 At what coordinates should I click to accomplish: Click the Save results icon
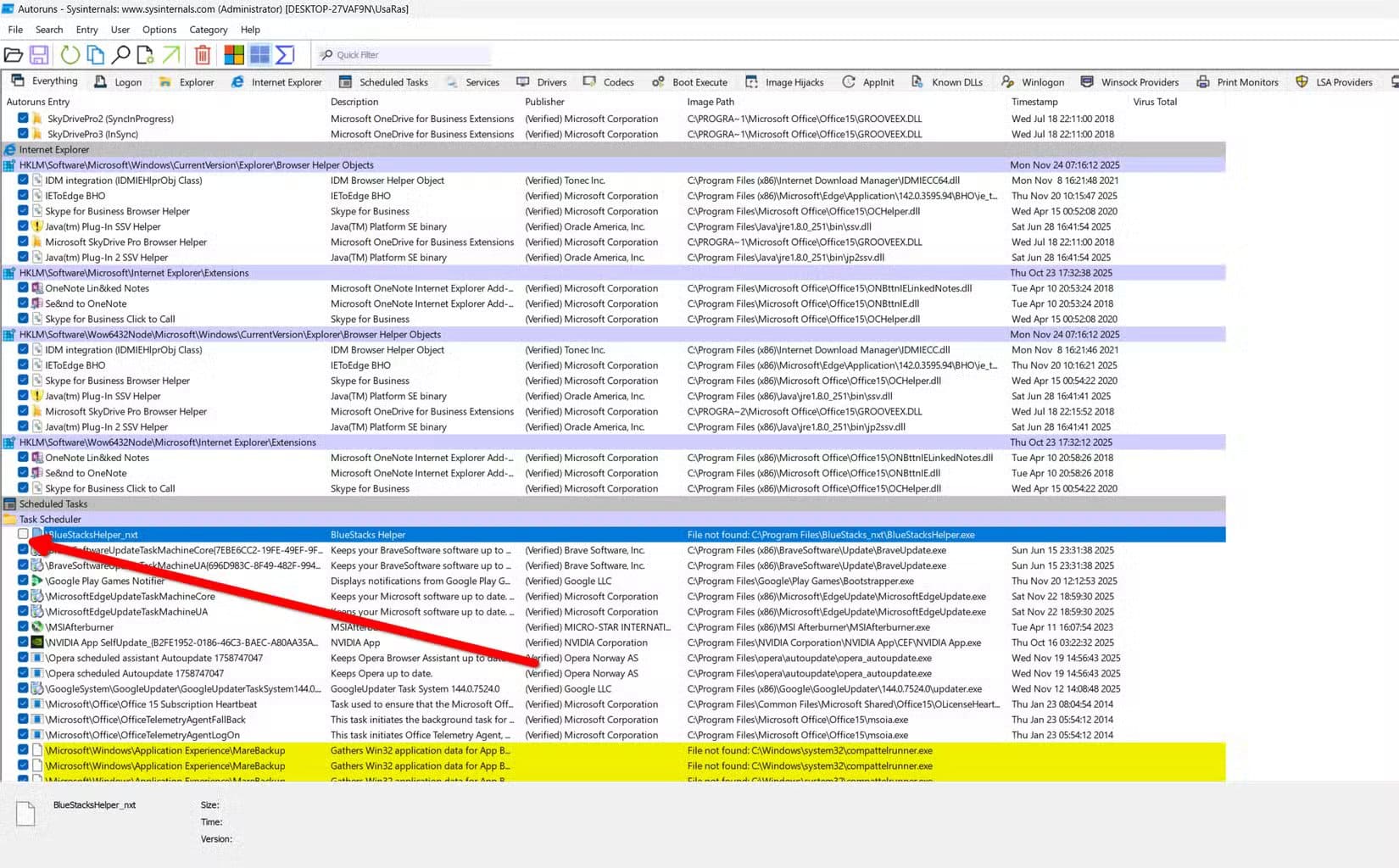click(39, 54)
